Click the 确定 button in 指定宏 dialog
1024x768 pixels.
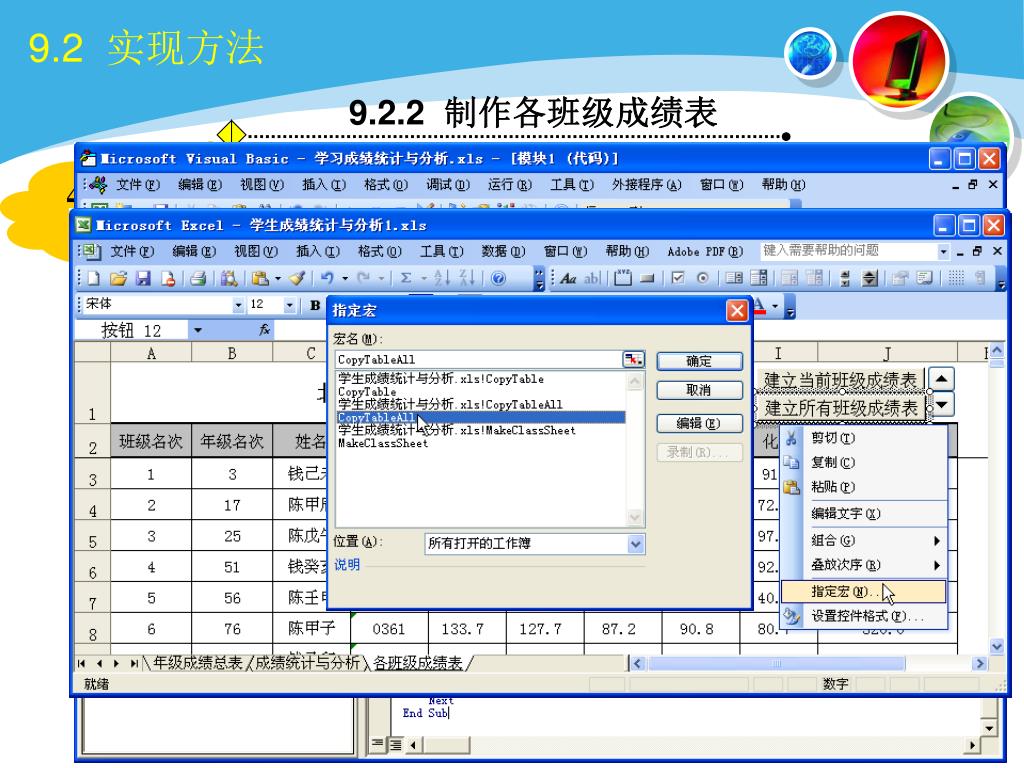point(699,361)
